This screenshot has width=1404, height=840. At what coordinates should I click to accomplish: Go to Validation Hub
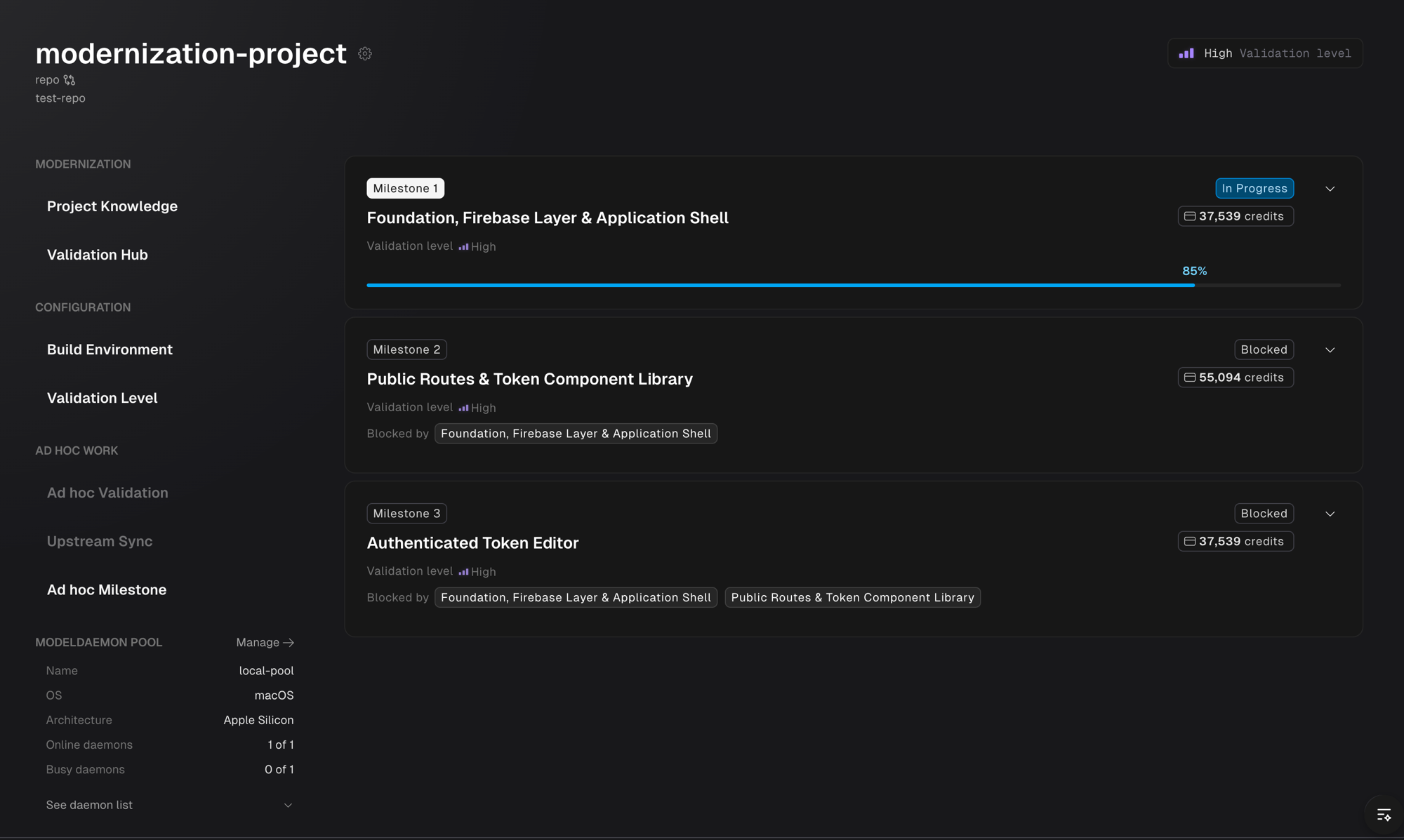[98, 255]
